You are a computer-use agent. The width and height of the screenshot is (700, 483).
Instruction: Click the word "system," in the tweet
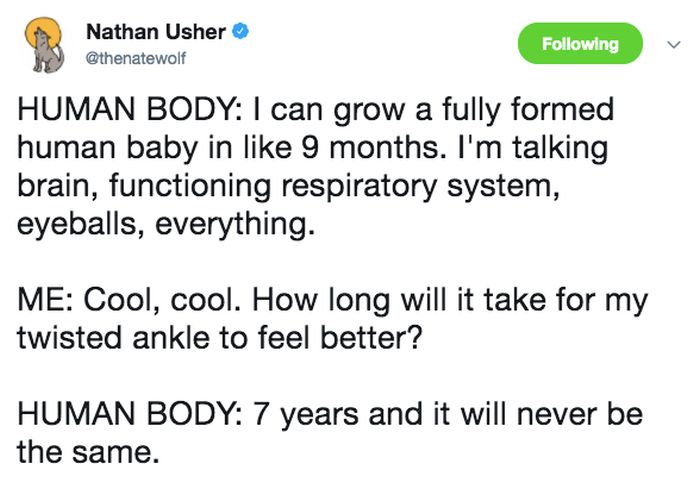point(503,187)
